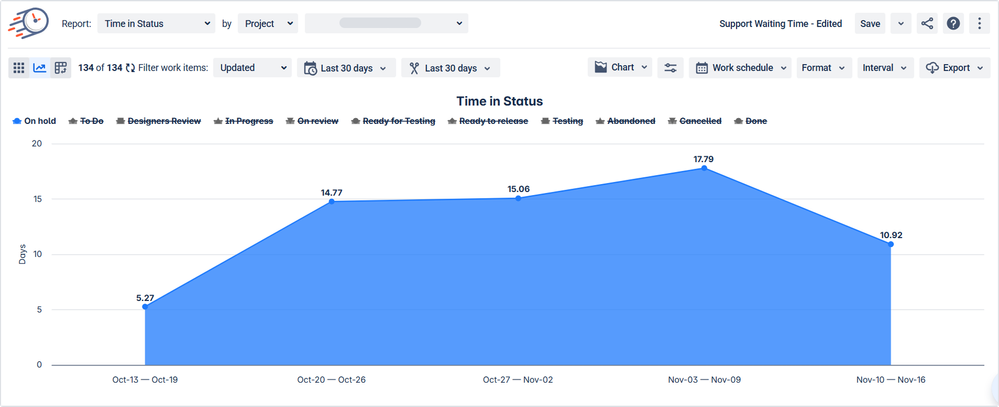Screen dimensions: 999x407
Task: Click the Oct-13 — Oct-19 axis label
Action: 145,380
